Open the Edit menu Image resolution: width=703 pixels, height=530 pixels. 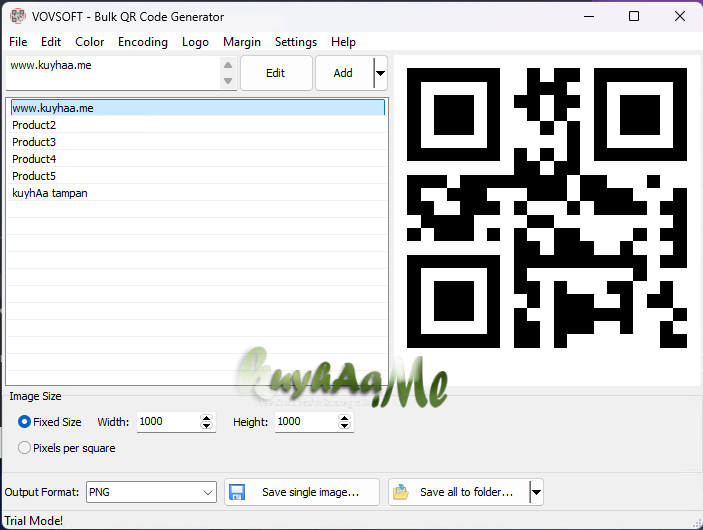(51, 42)
